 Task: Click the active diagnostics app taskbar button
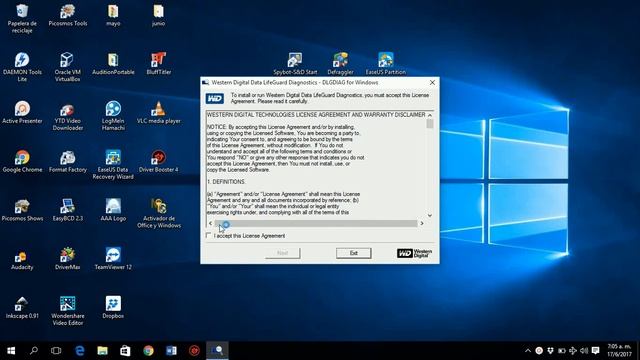(217, 351)
